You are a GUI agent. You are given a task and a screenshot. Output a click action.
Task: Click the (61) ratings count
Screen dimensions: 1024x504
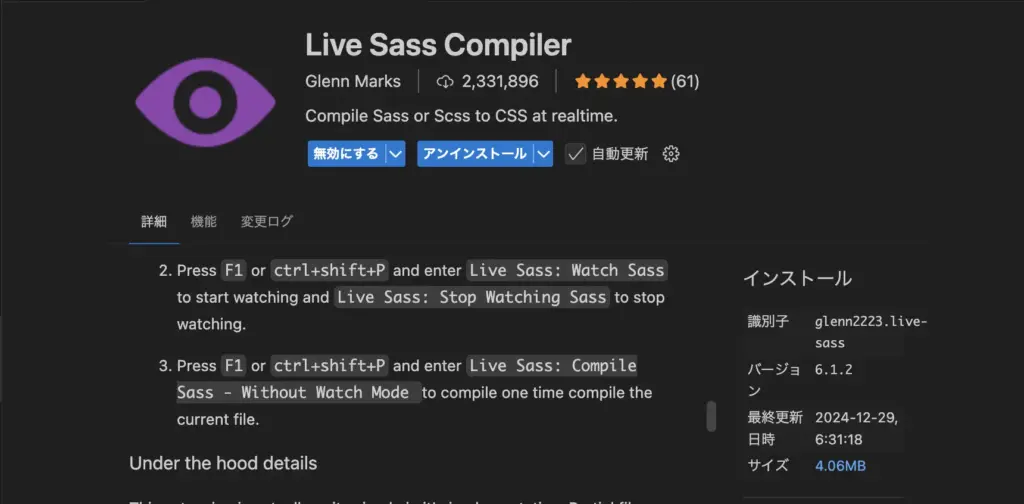(685, 82)
